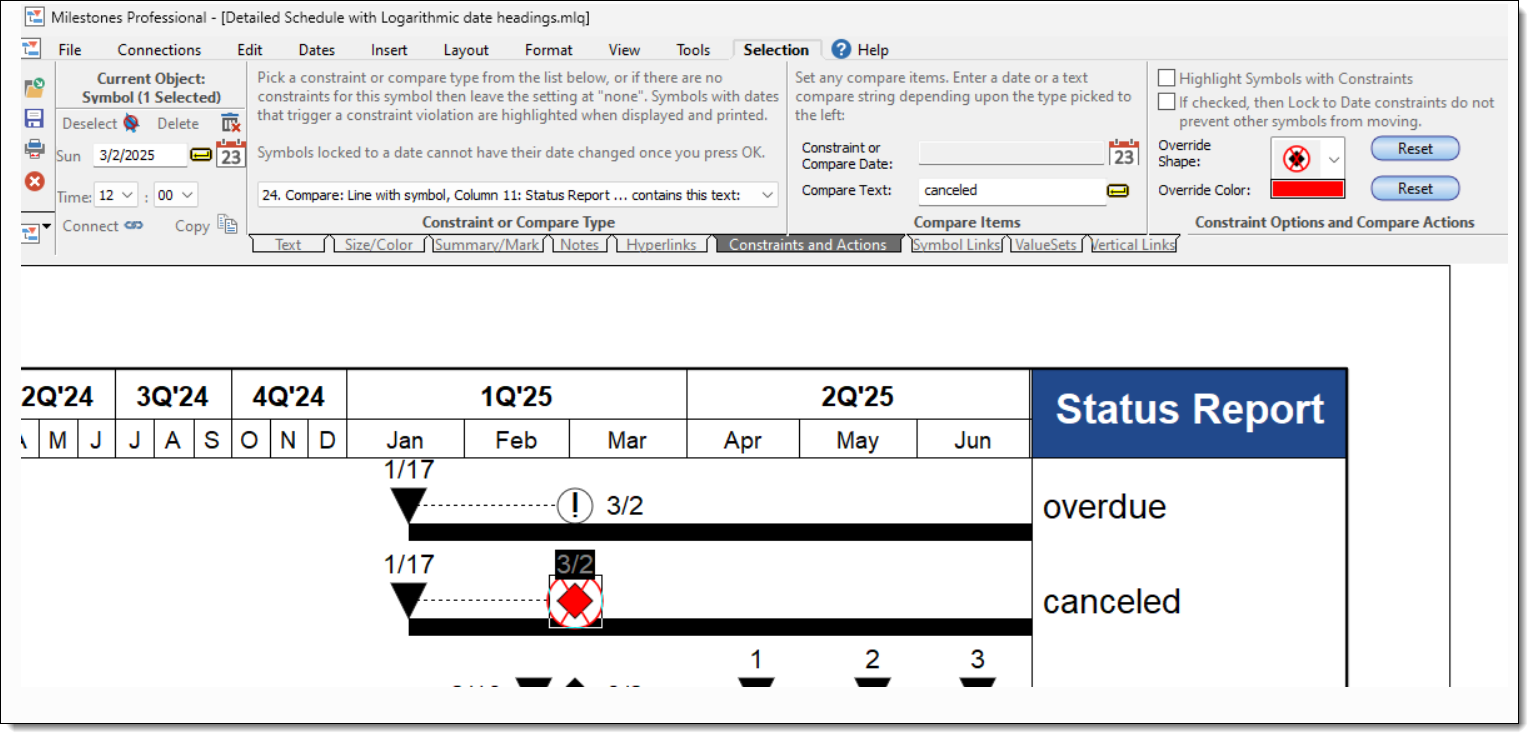Viewport: 1534px width, 739px height.
Task: Click the open folder icon
Action: pyautogui.click(x=34, y=88)
